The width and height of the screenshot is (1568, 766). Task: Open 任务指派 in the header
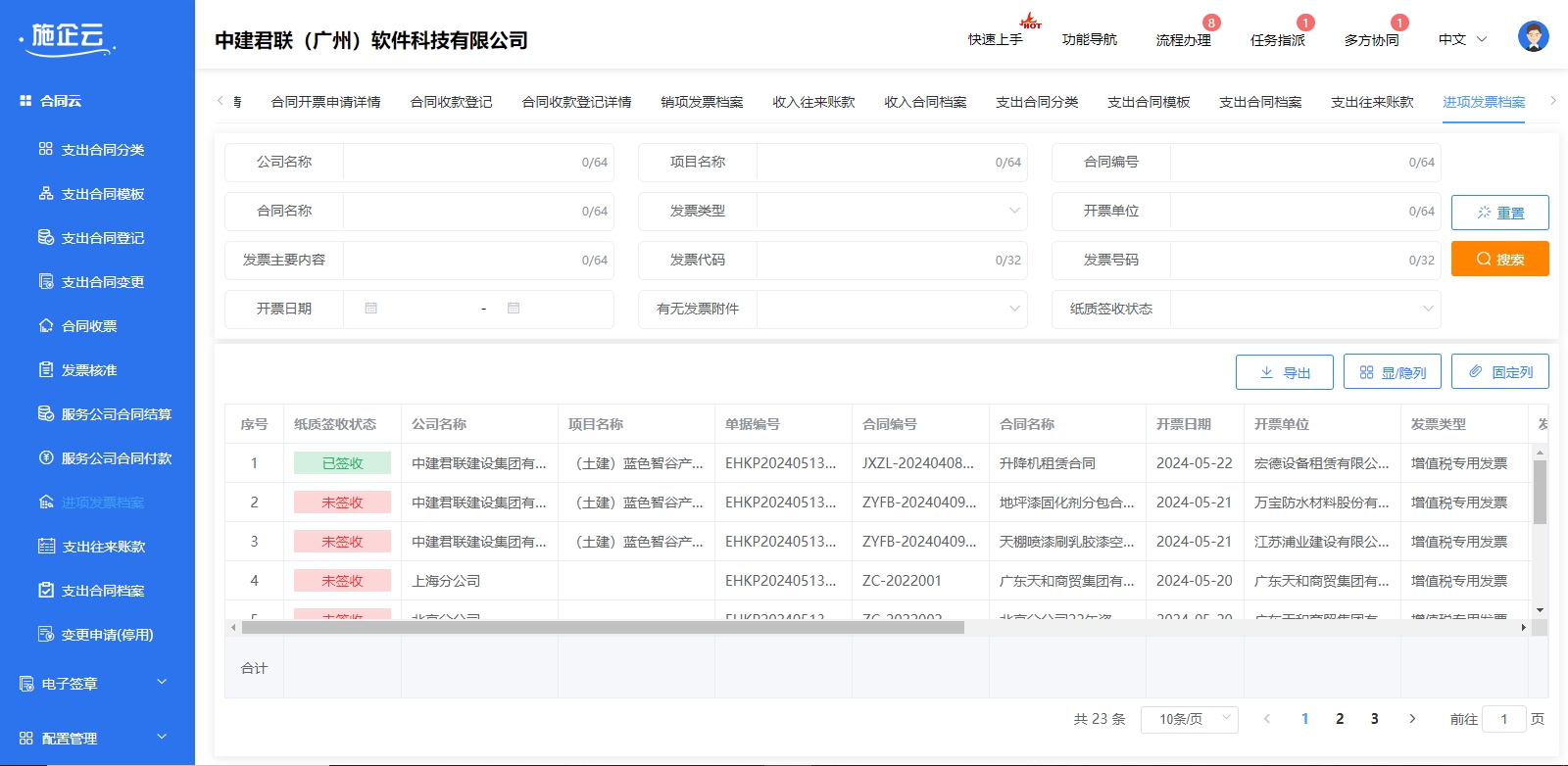point(1278,40)
